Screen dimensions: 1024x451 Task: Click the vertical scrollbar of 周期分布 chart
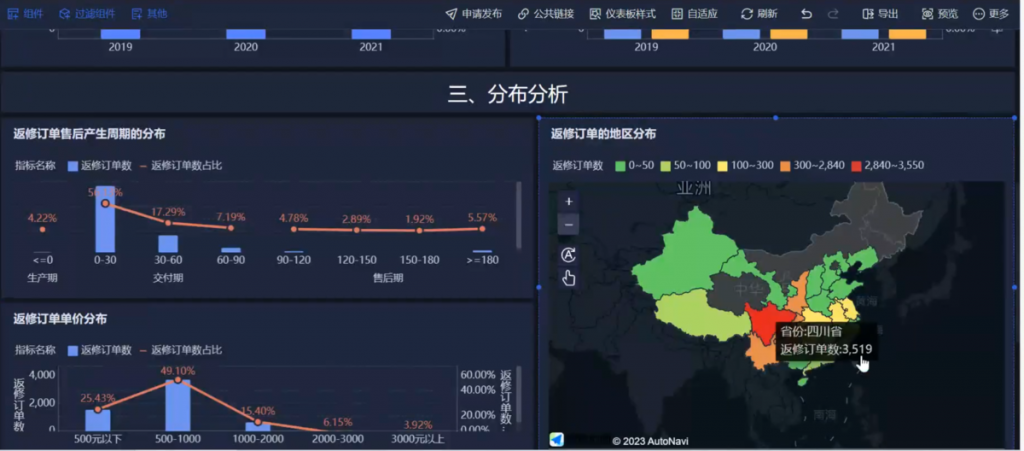(x=519, y=215)
